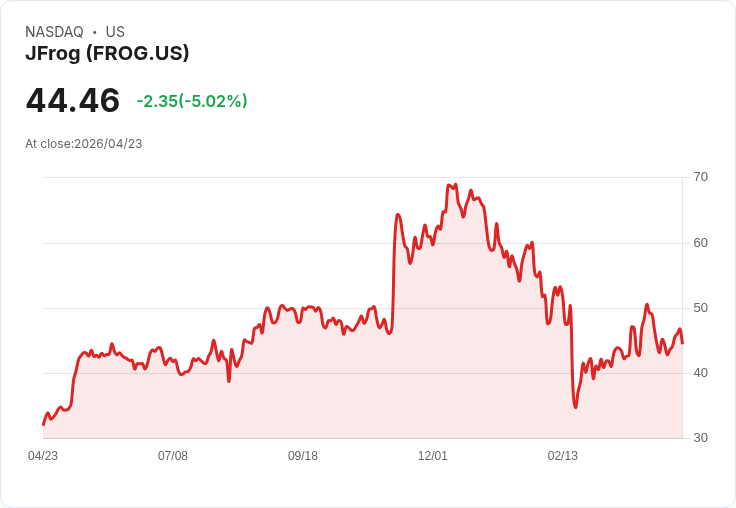Viewport: 736px width, 508px height.
Task: Click the final endpoint of the price line
Action: [682, 343]
